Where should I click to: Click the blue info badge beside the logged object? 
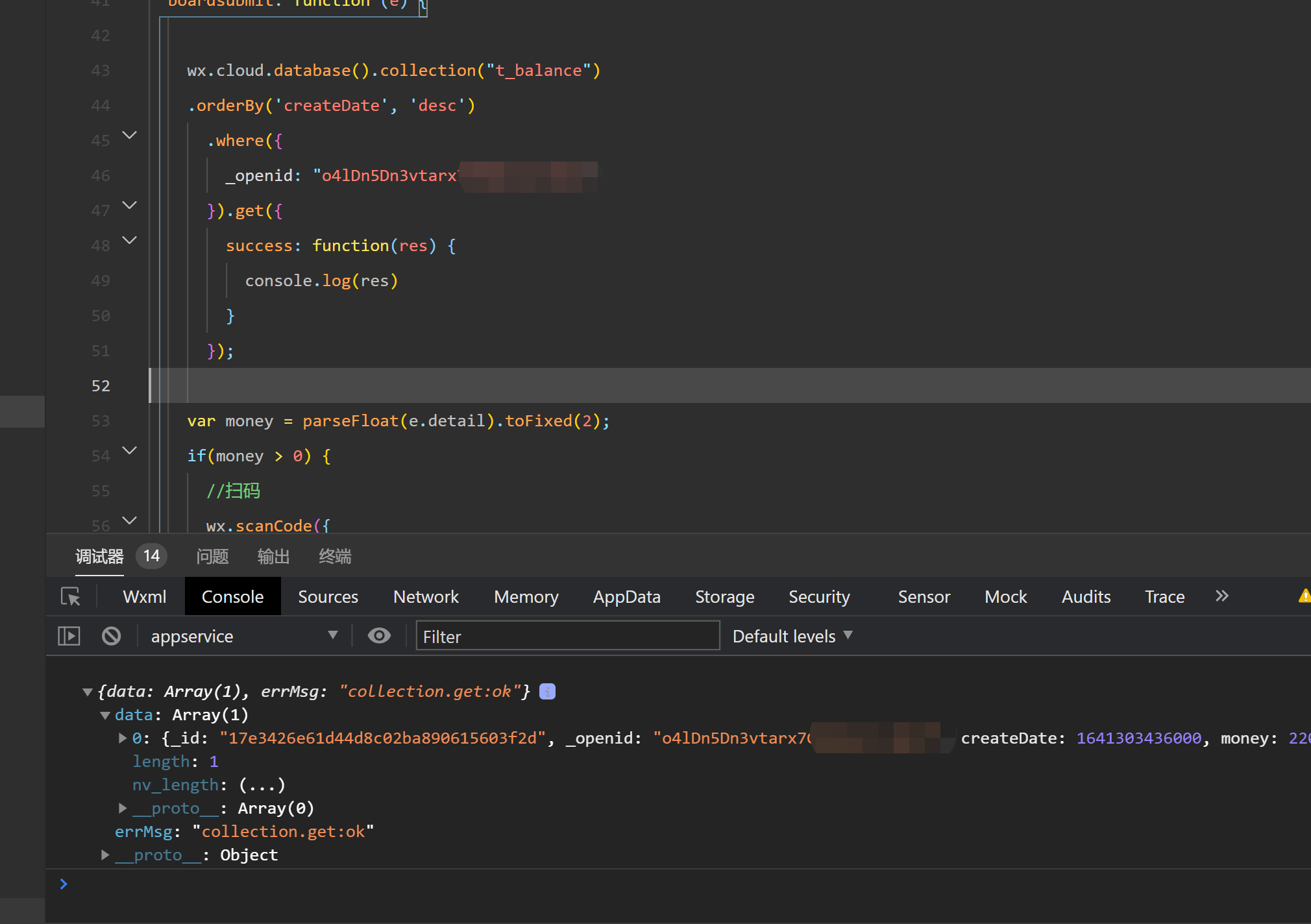point(547,692)
